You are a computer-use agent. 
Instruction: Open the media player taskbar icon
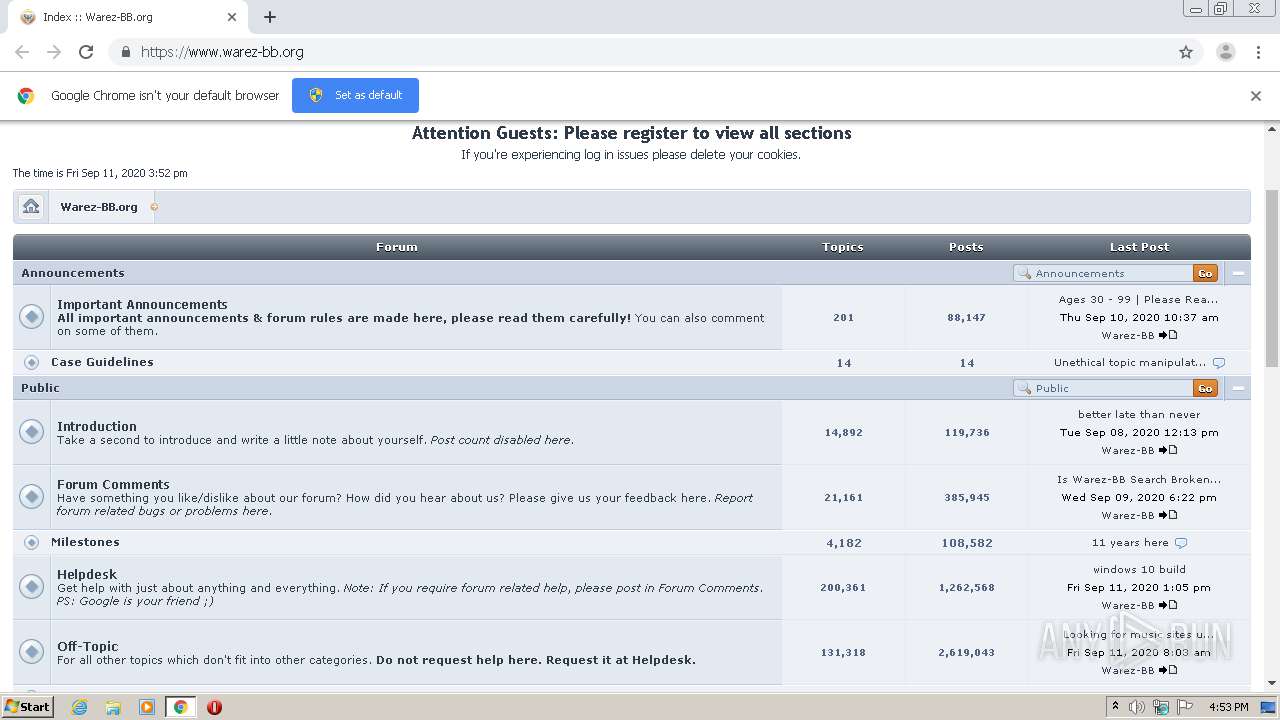click(147, 707)
